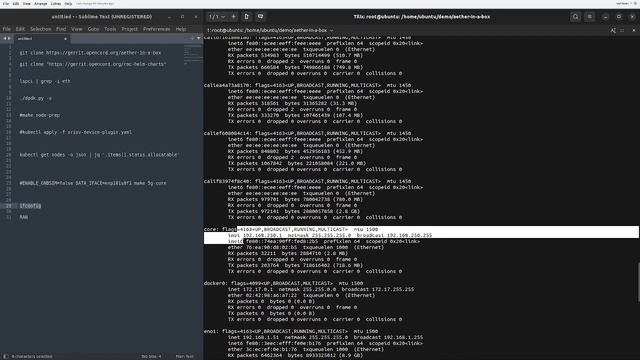The height and width of the screenshot is (360, 640).
Task: Minimize the Tilix window
Action: [605, 17]
